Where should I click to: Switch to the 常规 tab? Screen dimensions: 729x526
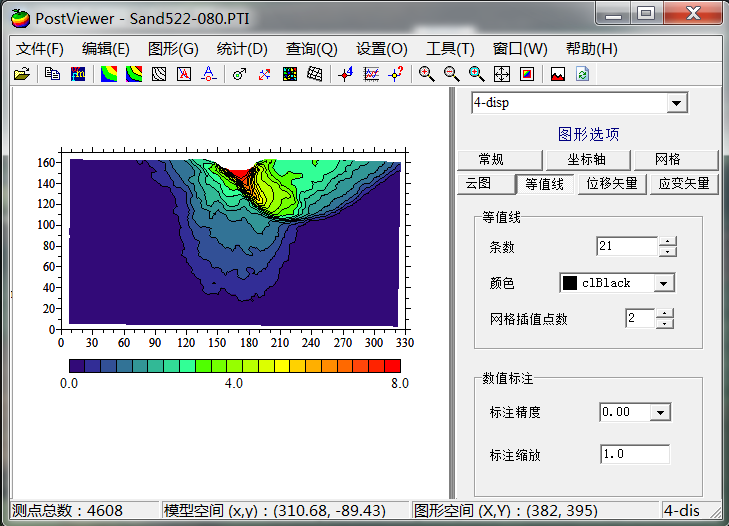500,160
